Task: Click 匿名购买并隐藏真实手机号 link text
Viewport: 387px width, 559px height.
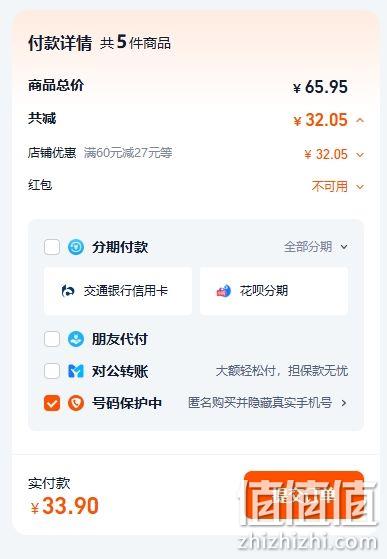Action: [260, 403]
